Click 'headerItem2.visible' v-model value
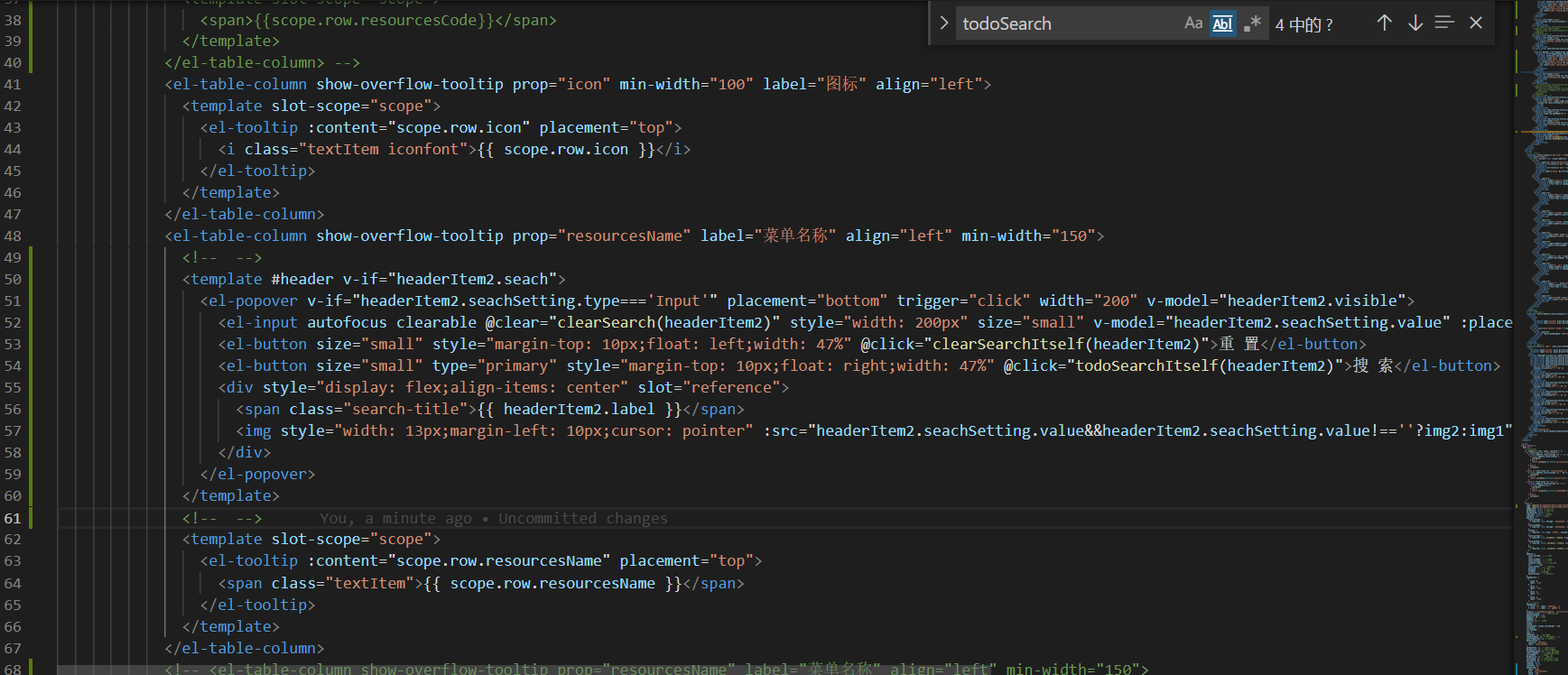Screen dimensions: 1568x675 (x=1312, y=301)
